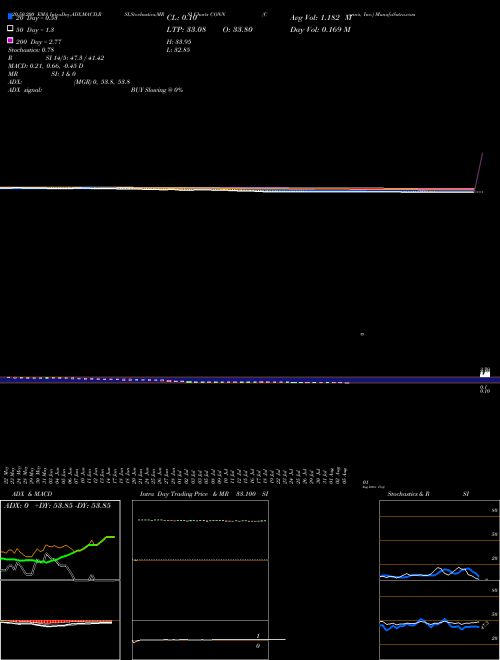
Task: Click the 'Stochastics & R' panel title
Action: [408, 494]
